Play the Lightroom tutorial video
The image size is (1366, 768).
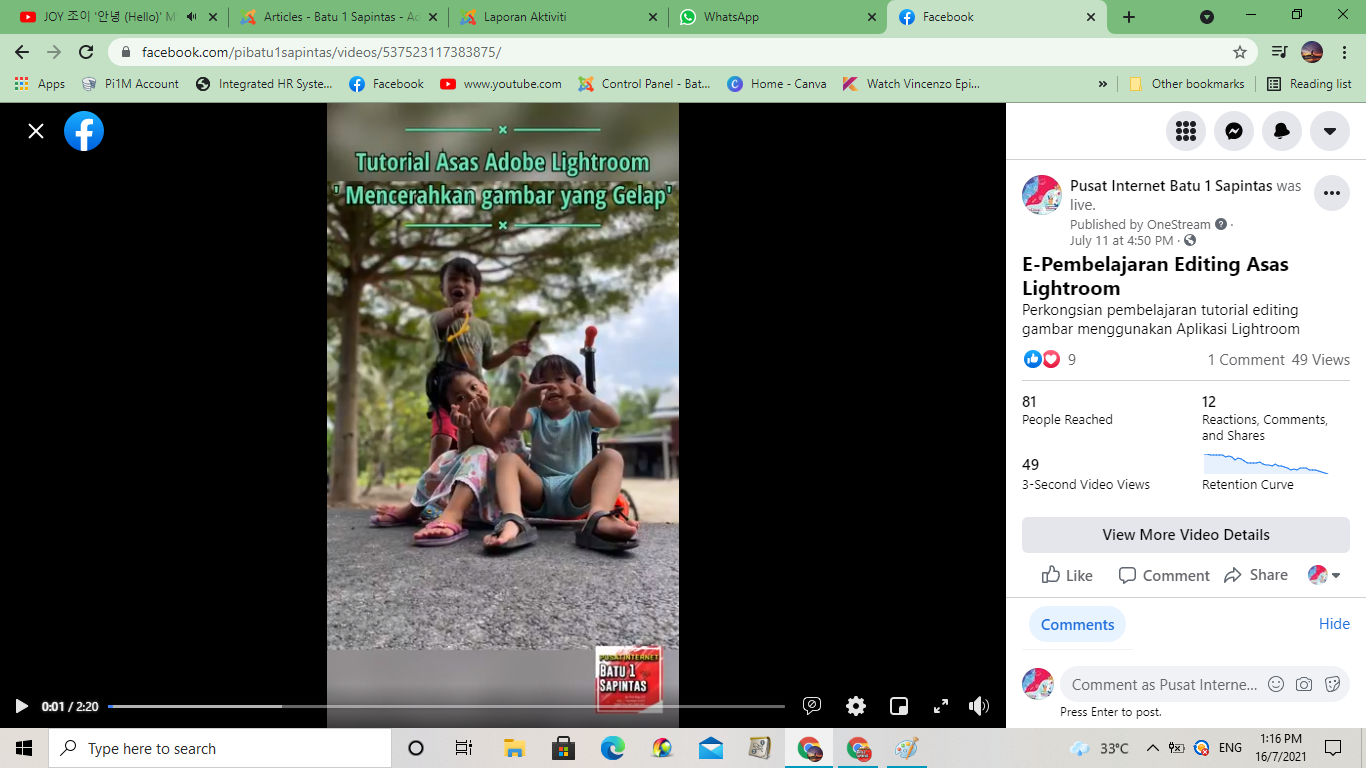(21, 706)
